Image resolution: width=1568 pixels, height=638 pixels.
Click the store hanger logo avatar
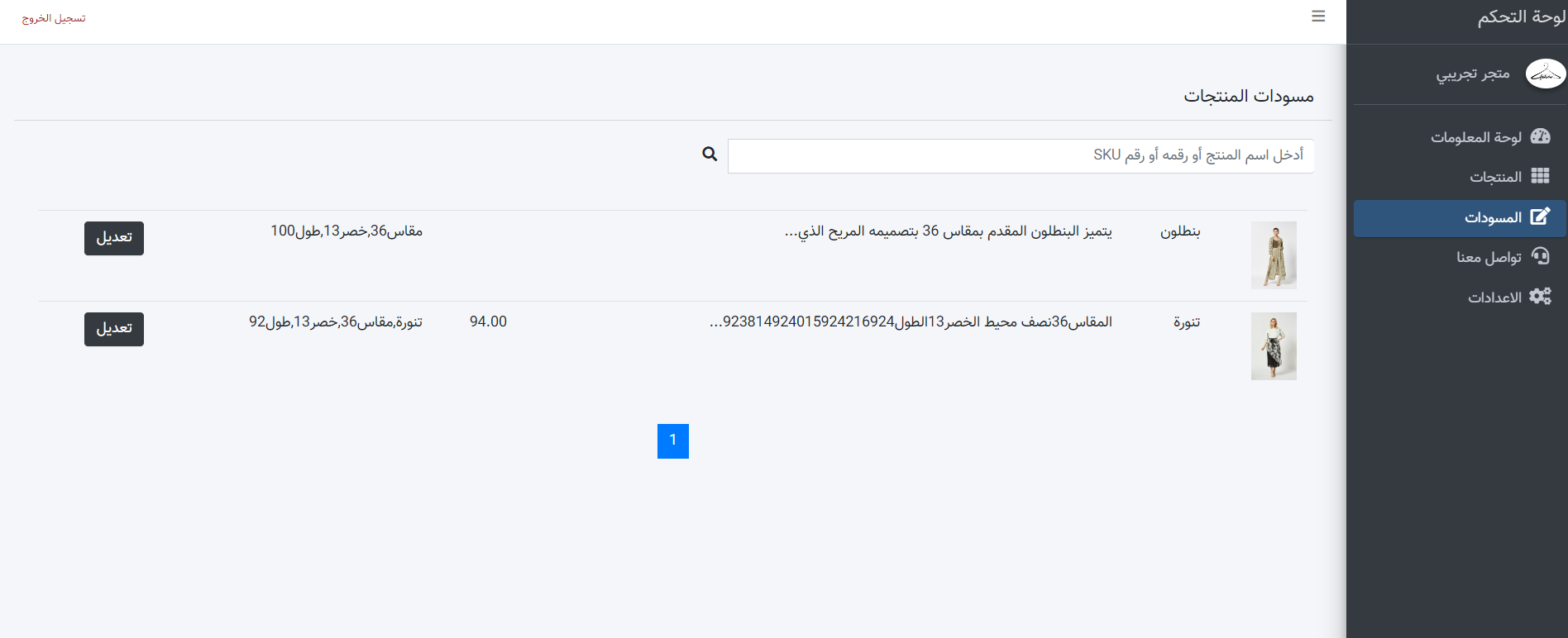pos(1545,74)
